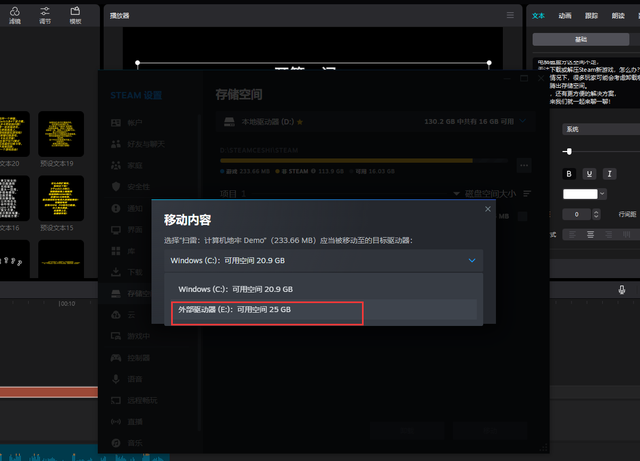The height and width of the screenshot is (461, 640).
Task: Click the D: drive storage usage bar
Action: (x=364, y=161)
